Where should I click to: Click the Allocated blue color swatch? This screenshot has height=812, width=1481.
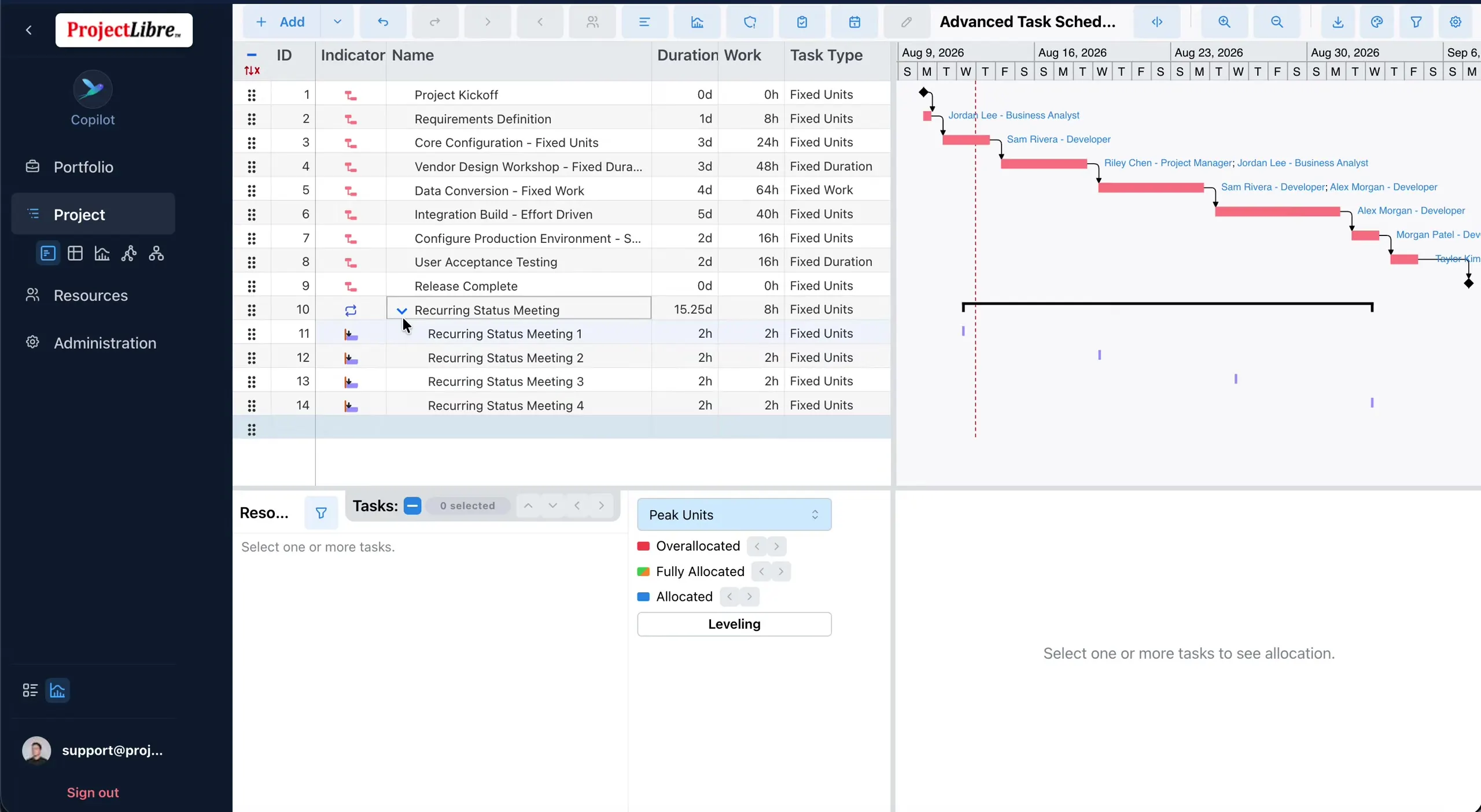click(x=643, y=596)
